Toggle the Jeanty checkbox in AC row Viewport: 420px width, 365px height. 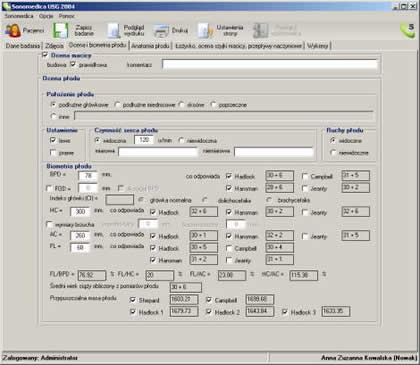[305, 236]
